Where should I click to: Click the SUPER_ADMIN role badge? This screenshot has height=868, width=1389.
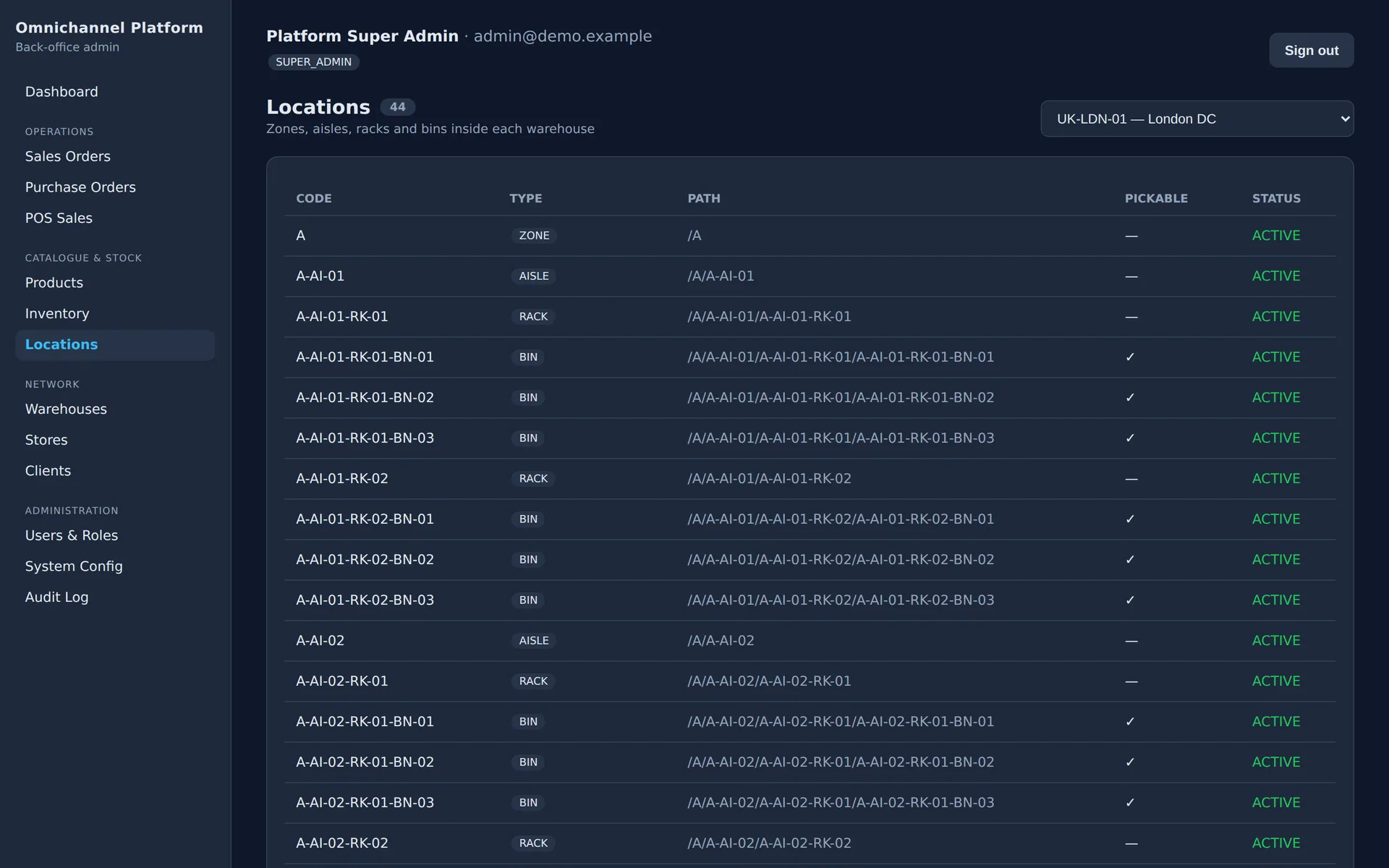click(x=313, y=62)
